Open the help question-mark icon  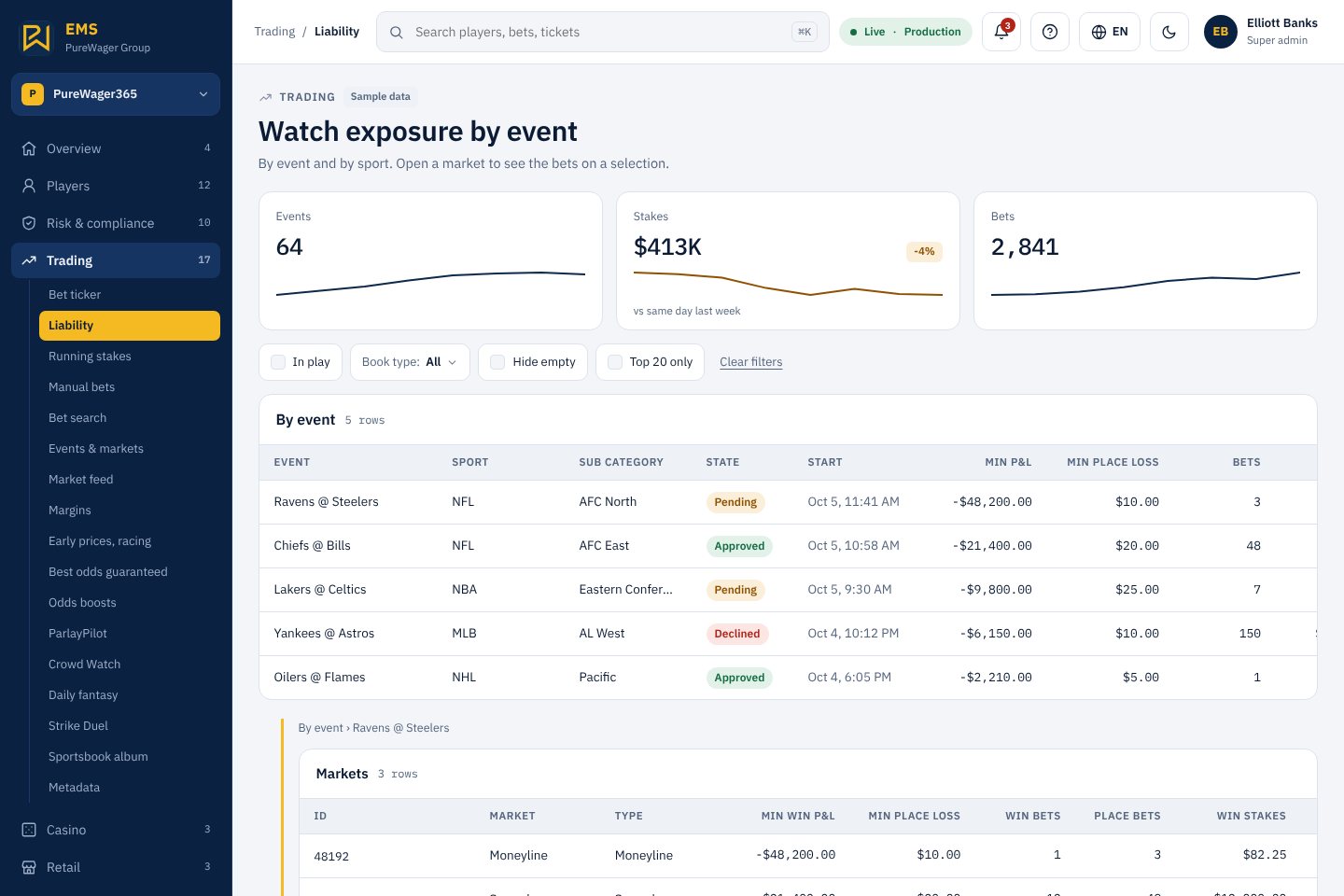[x=1050, y=32]
